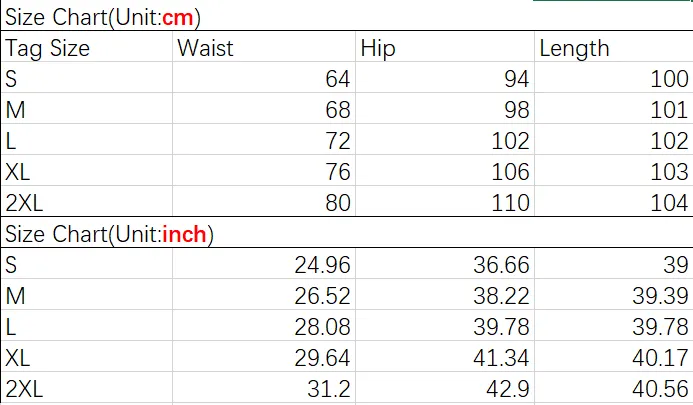Select the cell with hip value 41.34

point(445,356)
